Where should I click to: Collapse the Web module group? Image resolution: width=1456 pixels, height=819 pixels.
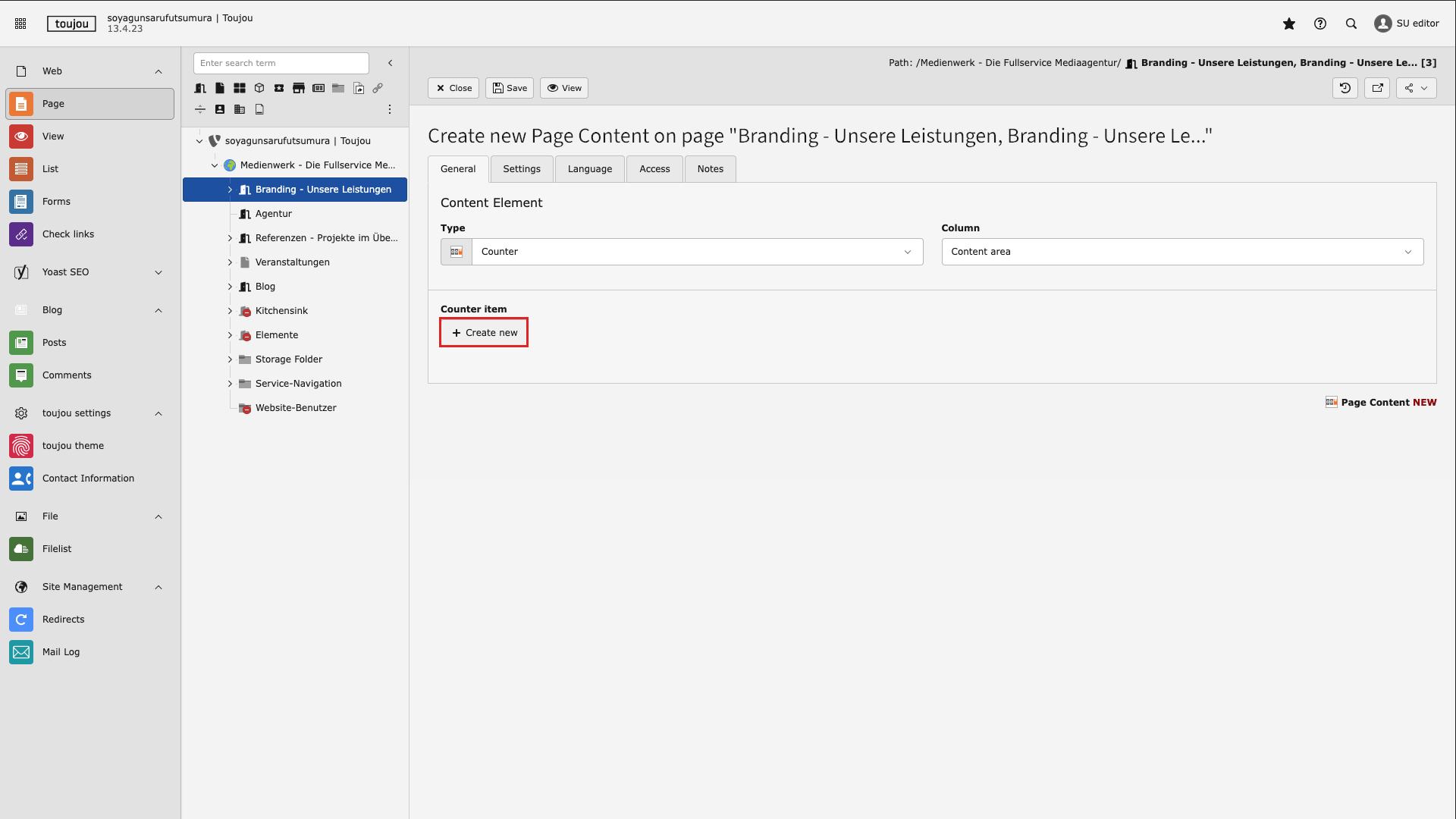point(158,71)
